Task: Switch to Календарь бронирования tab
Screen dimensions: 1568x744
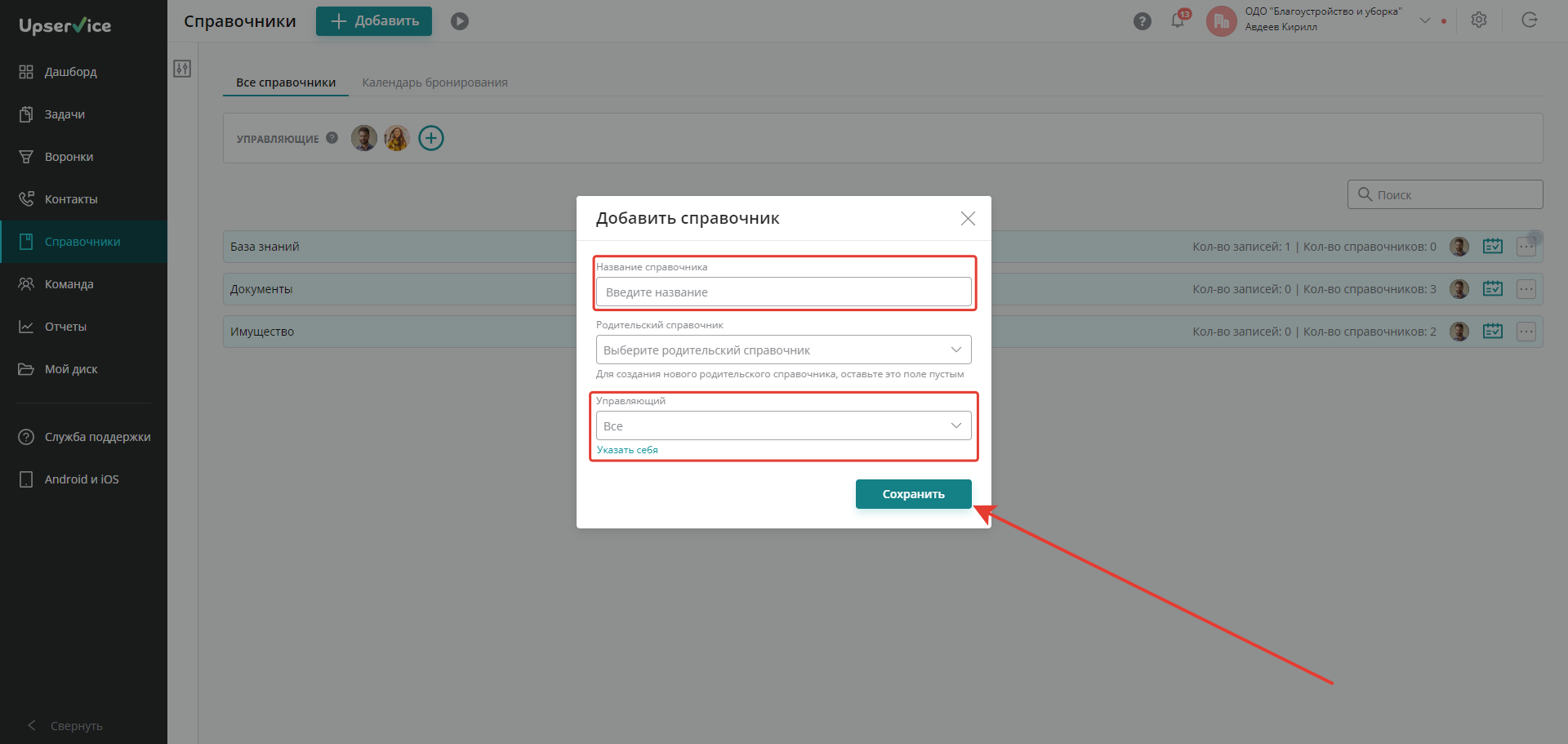Action: 435,82
